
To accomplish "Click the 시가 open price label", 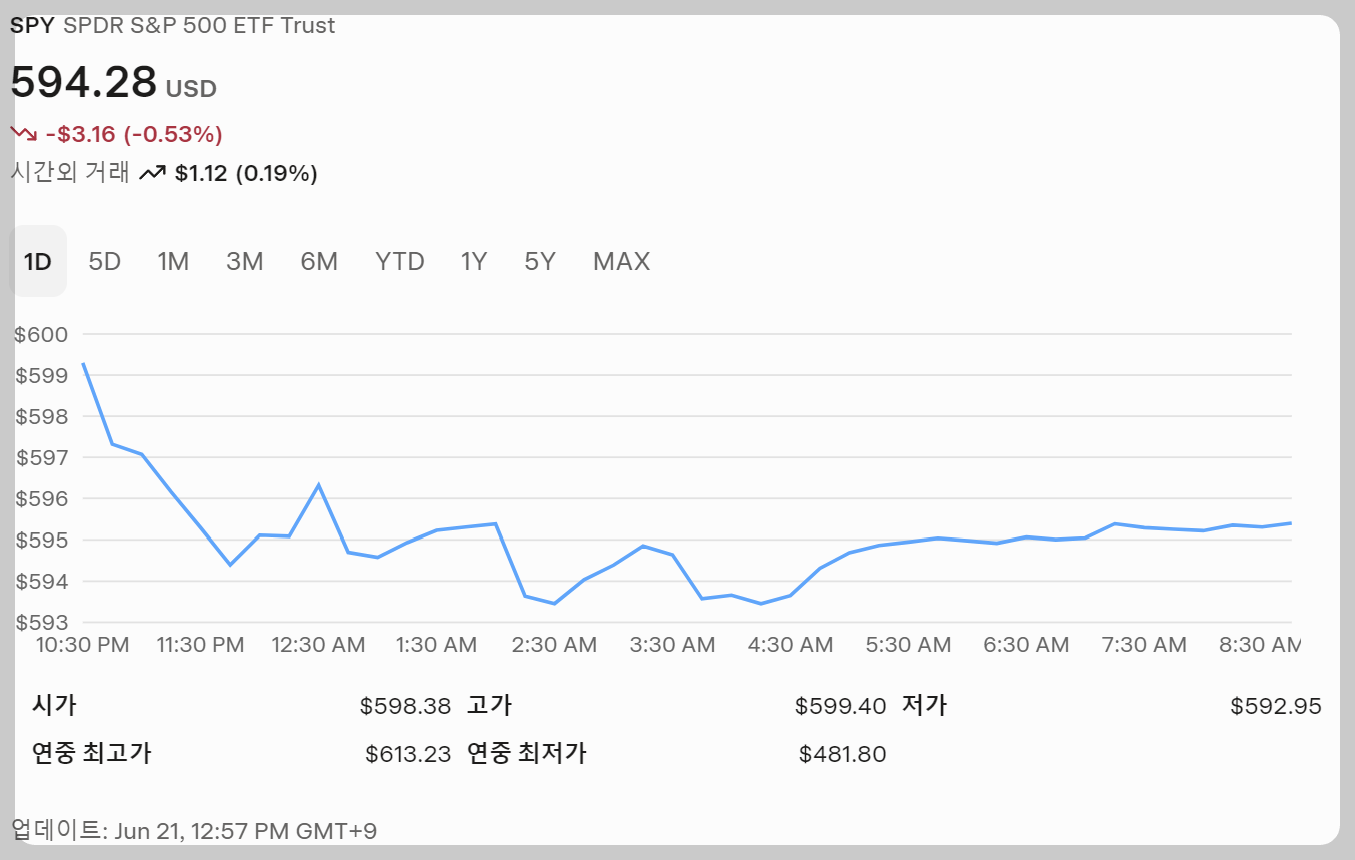I will 54,706.
